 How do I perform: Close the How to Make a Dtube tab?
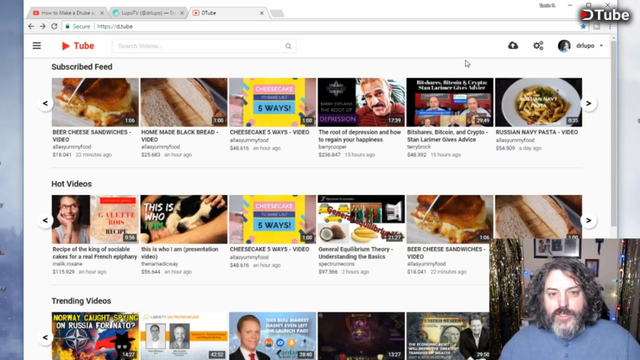click(102, 13)
